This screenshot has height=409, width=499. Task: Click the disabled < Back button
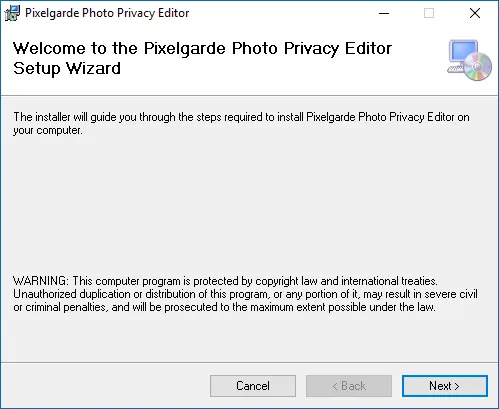[x=349, y=386]
